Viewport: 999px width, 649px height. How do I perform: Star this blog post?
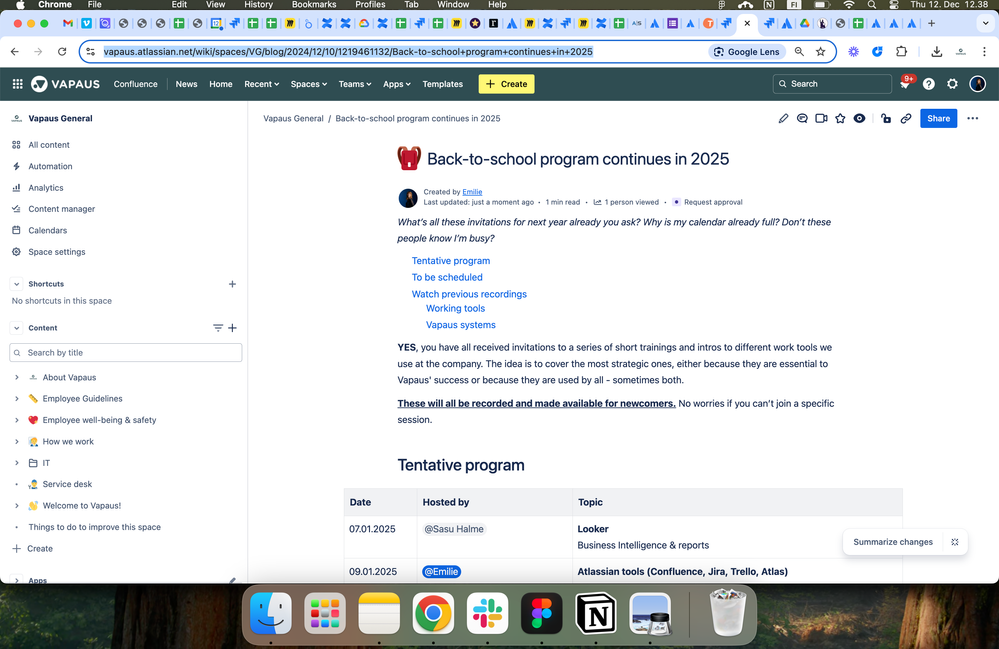(x=840, y=118)
